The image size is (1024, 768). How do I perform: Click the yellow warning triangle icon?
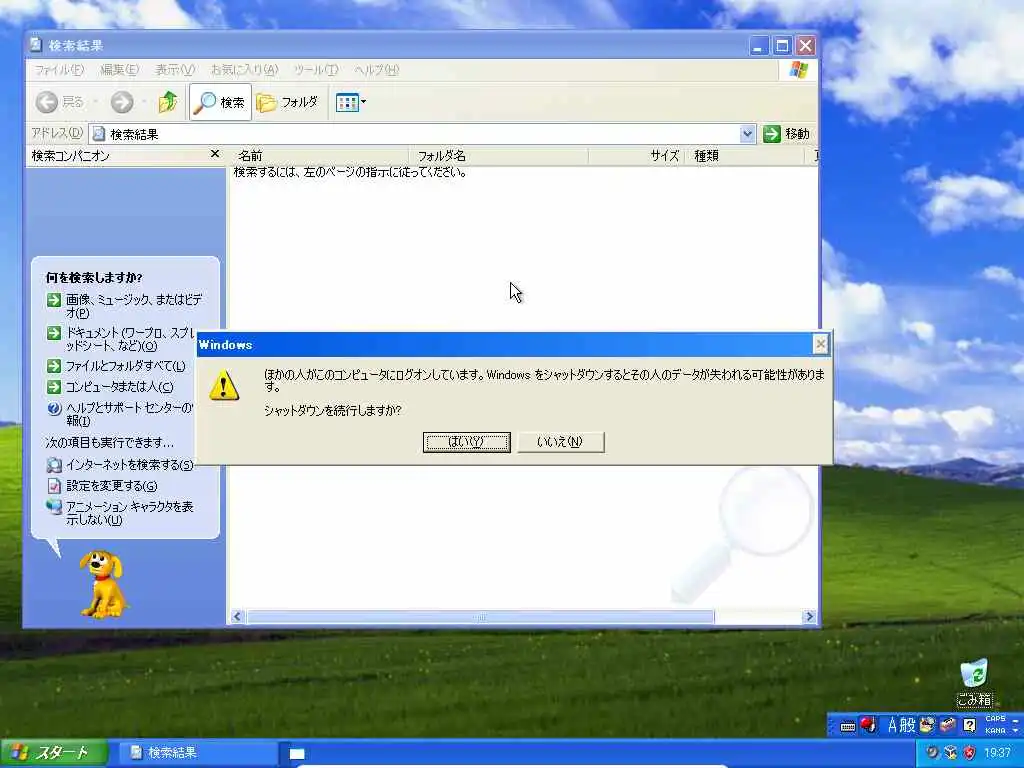pyautogui.click(x=224, y=385)
